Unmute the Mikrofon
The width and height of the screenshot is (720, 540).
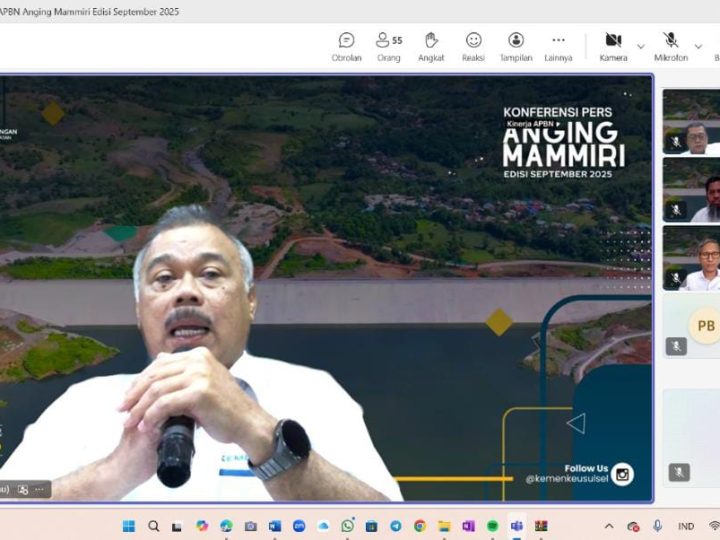[670, 46]
